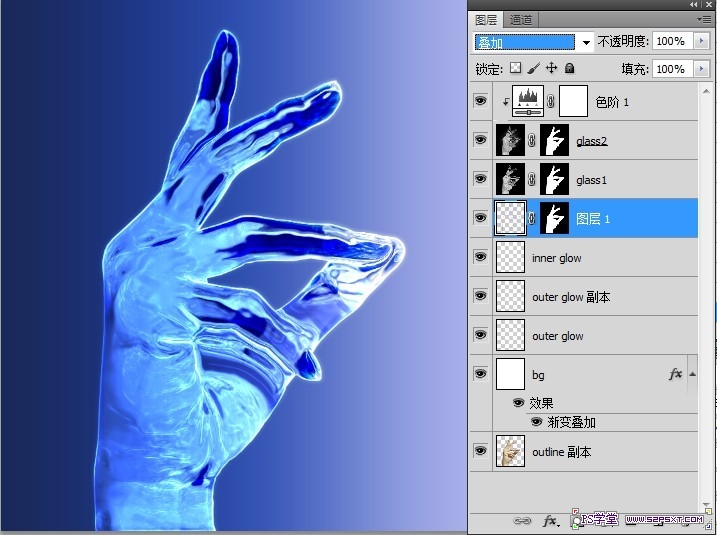Image resolution: width=717 pixels, height=535 pixels.
Task: Click the 填充 100% value field
Action: [x=673, y=69]
